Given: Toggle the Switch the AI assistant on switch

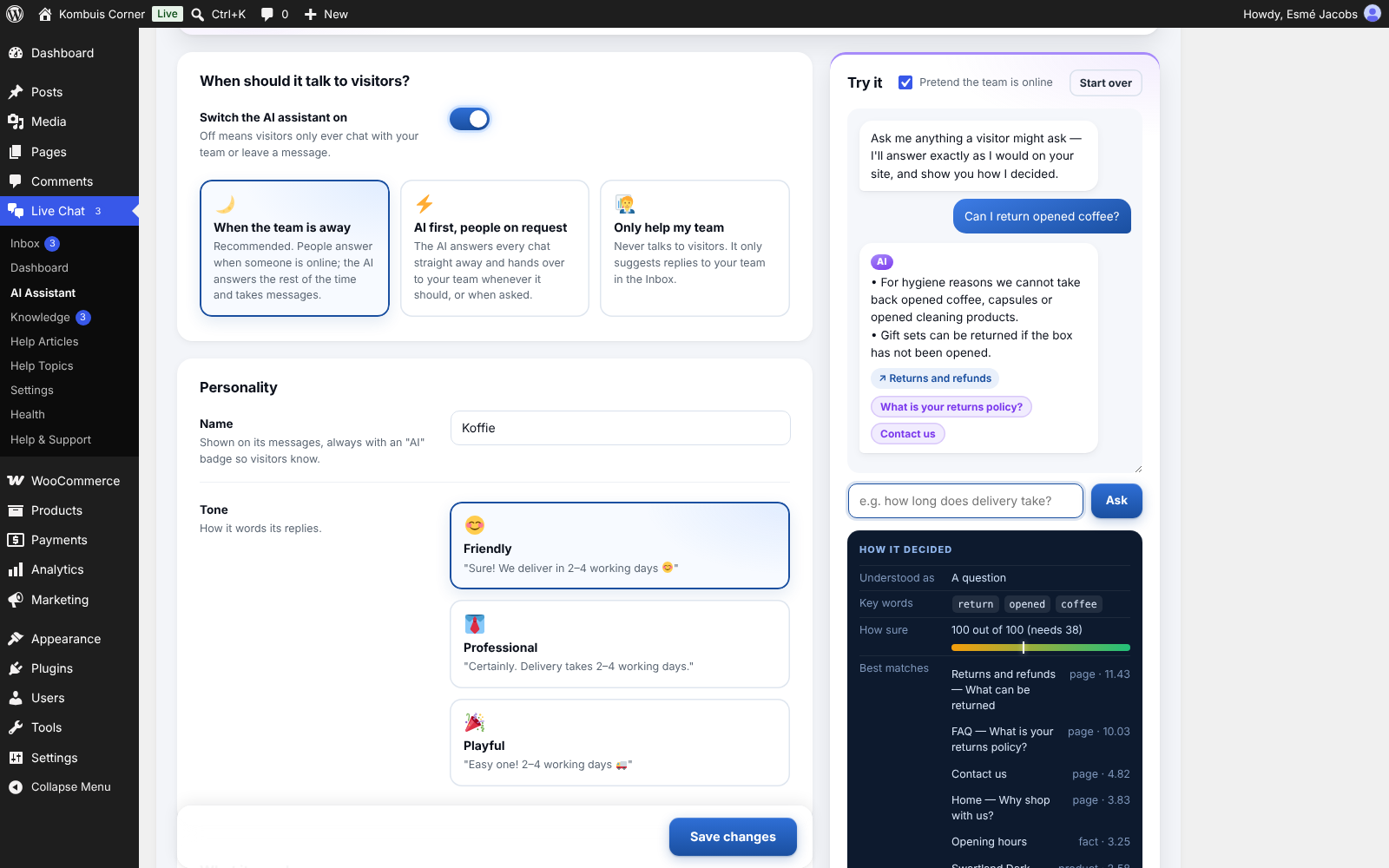Looking at the screenshot, I should pyautogui.click(x=470, y=119).
